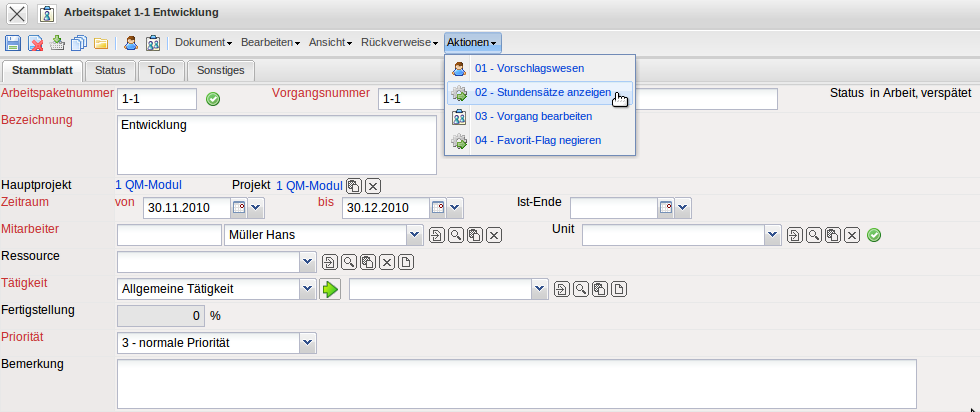
Task: Collapse the Aktionen menu
Action: click(472, 43)
